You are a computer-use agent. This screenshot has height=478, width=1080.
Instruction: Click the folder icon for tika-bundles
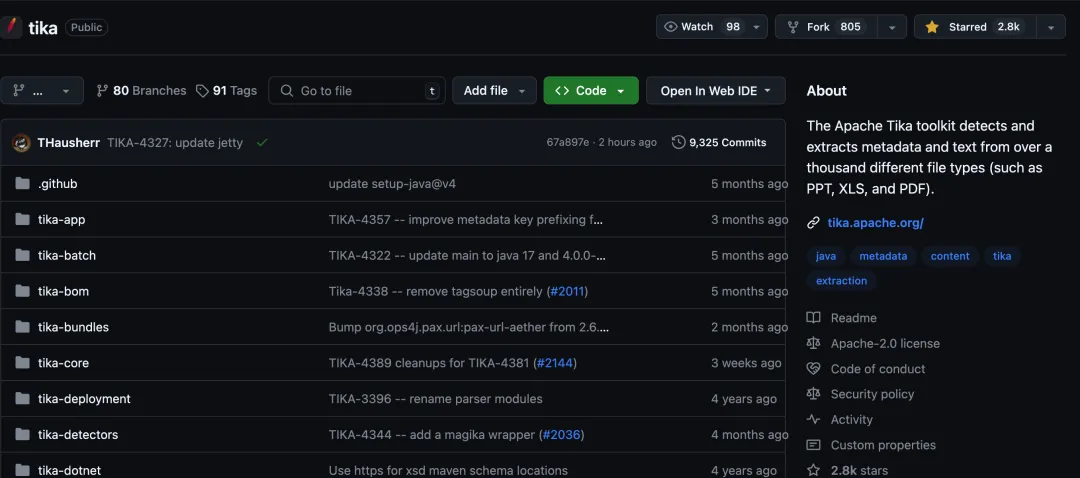[23, 326]
